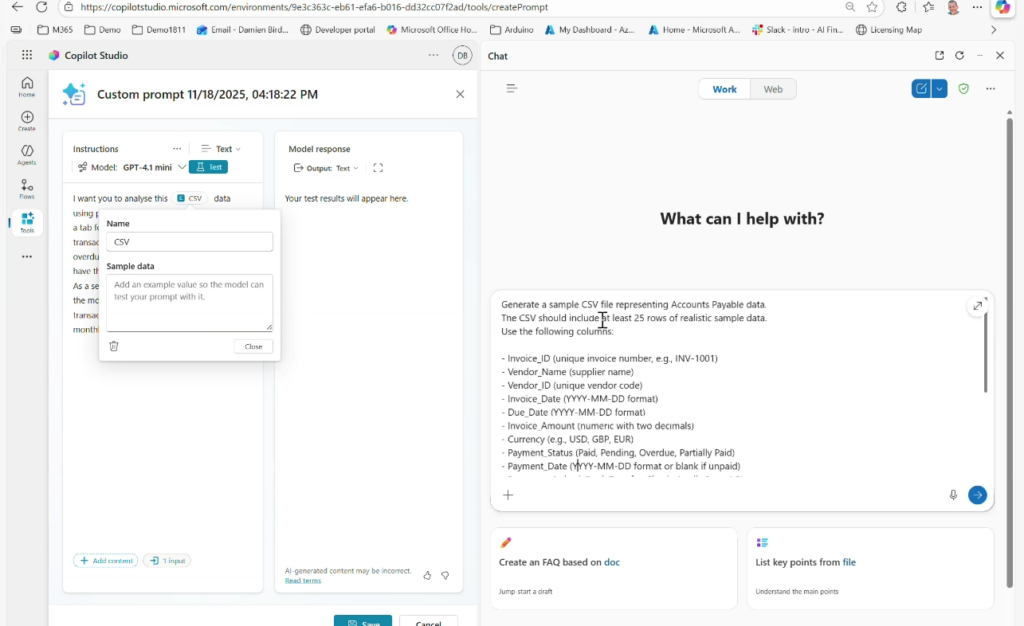The height and width of the screenshot is (626, 1024).
Task: Open the Read terms link
Action: click(303, 580)
